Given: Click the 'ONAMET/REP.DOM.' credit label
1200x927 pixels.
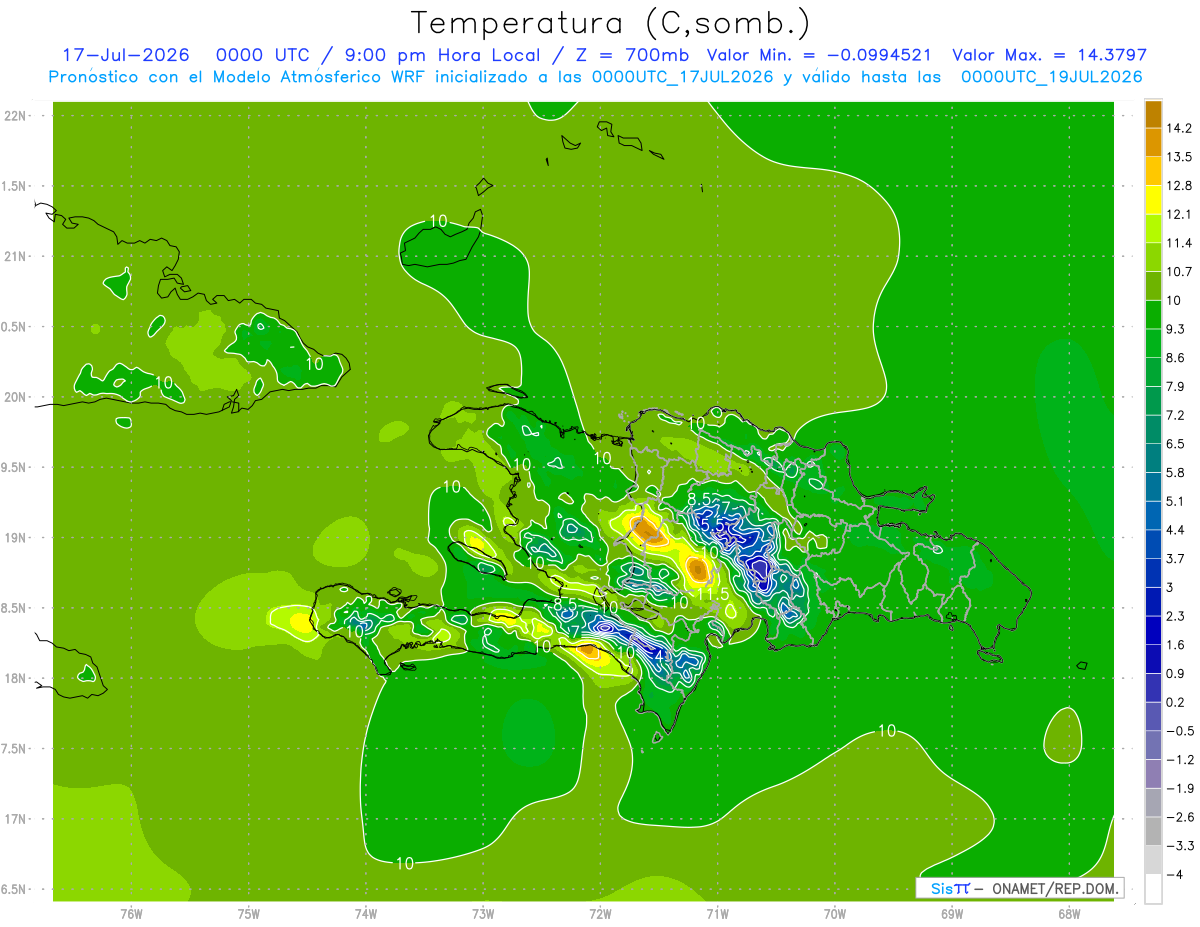Looking at the screenshot, I should [1055, 888].
